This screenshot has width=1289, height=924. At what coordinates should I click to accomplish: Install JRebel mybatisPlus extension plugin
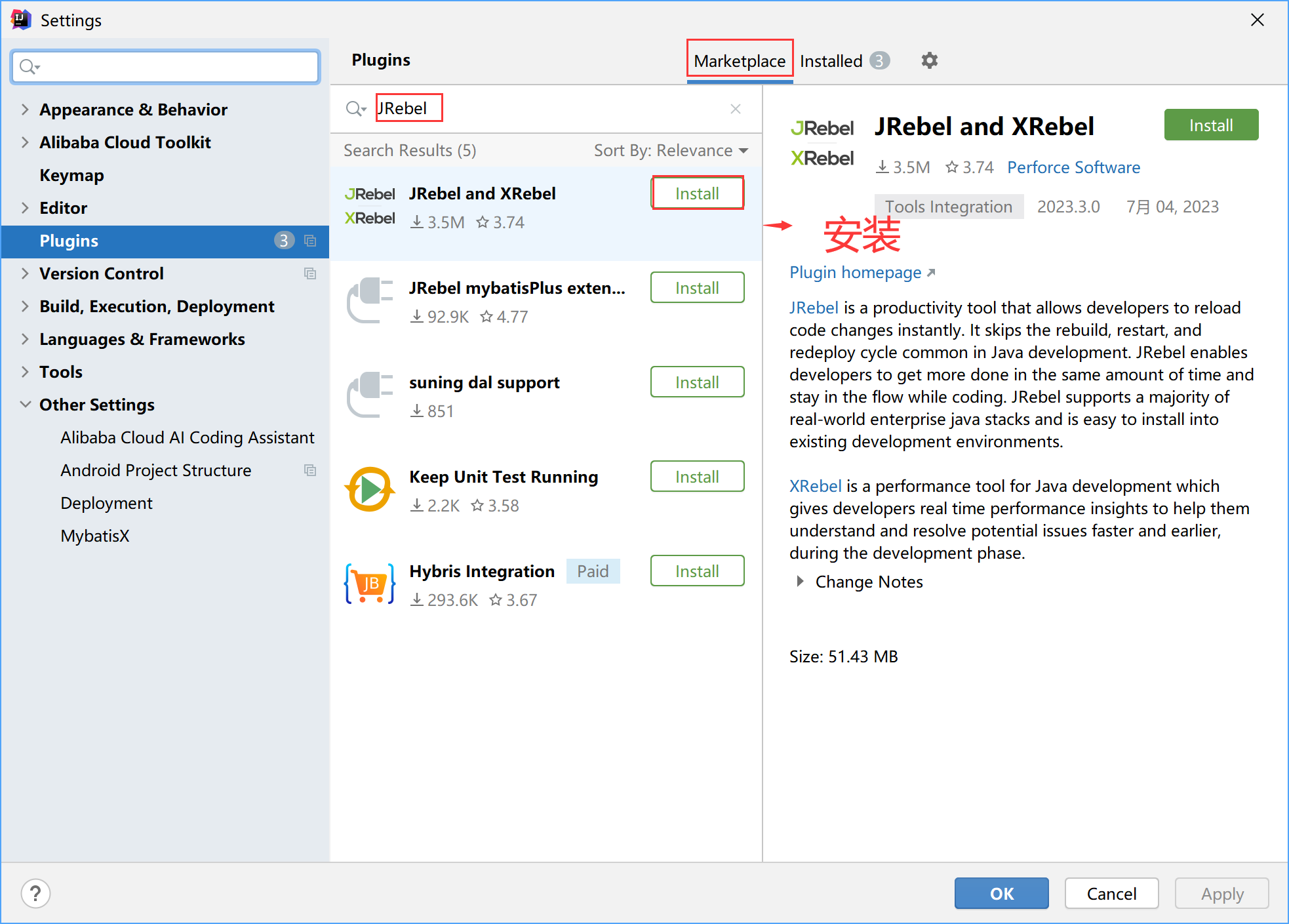pos(697,288)
